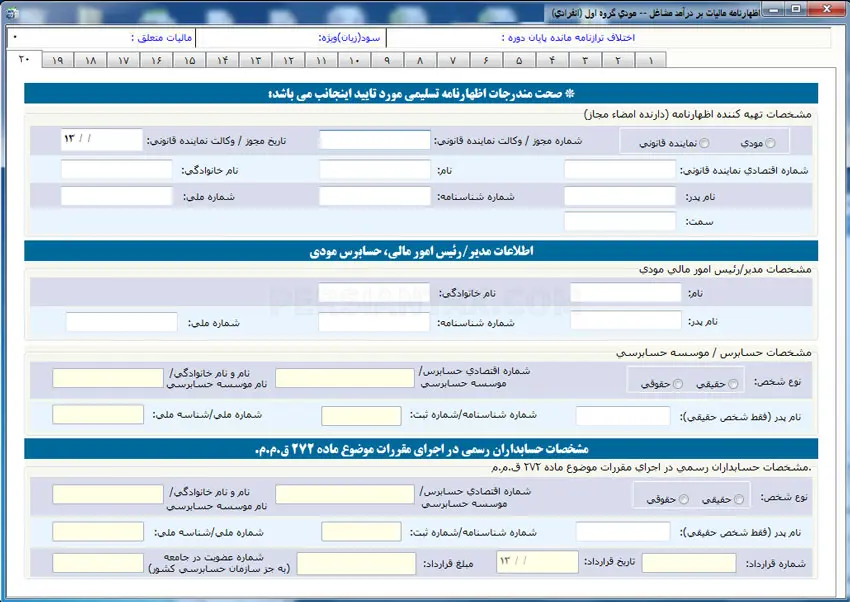
Task: Click the preparer's شماره شناسنامه field
Action: click(x=375, y=196)
